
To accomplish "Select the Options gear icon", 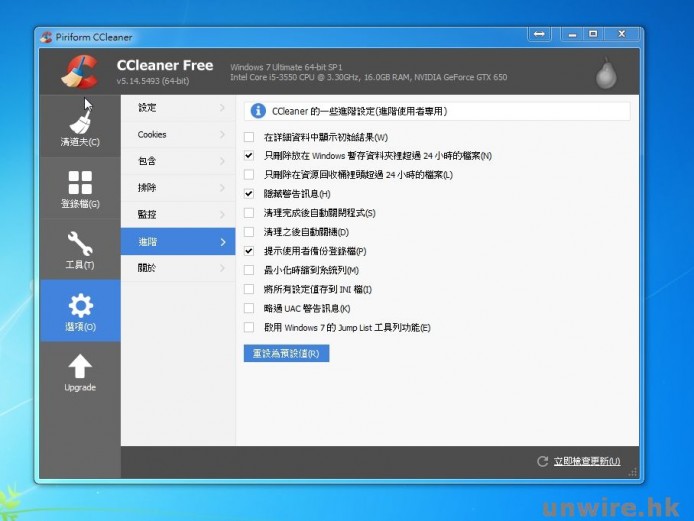I will (80, 309).
